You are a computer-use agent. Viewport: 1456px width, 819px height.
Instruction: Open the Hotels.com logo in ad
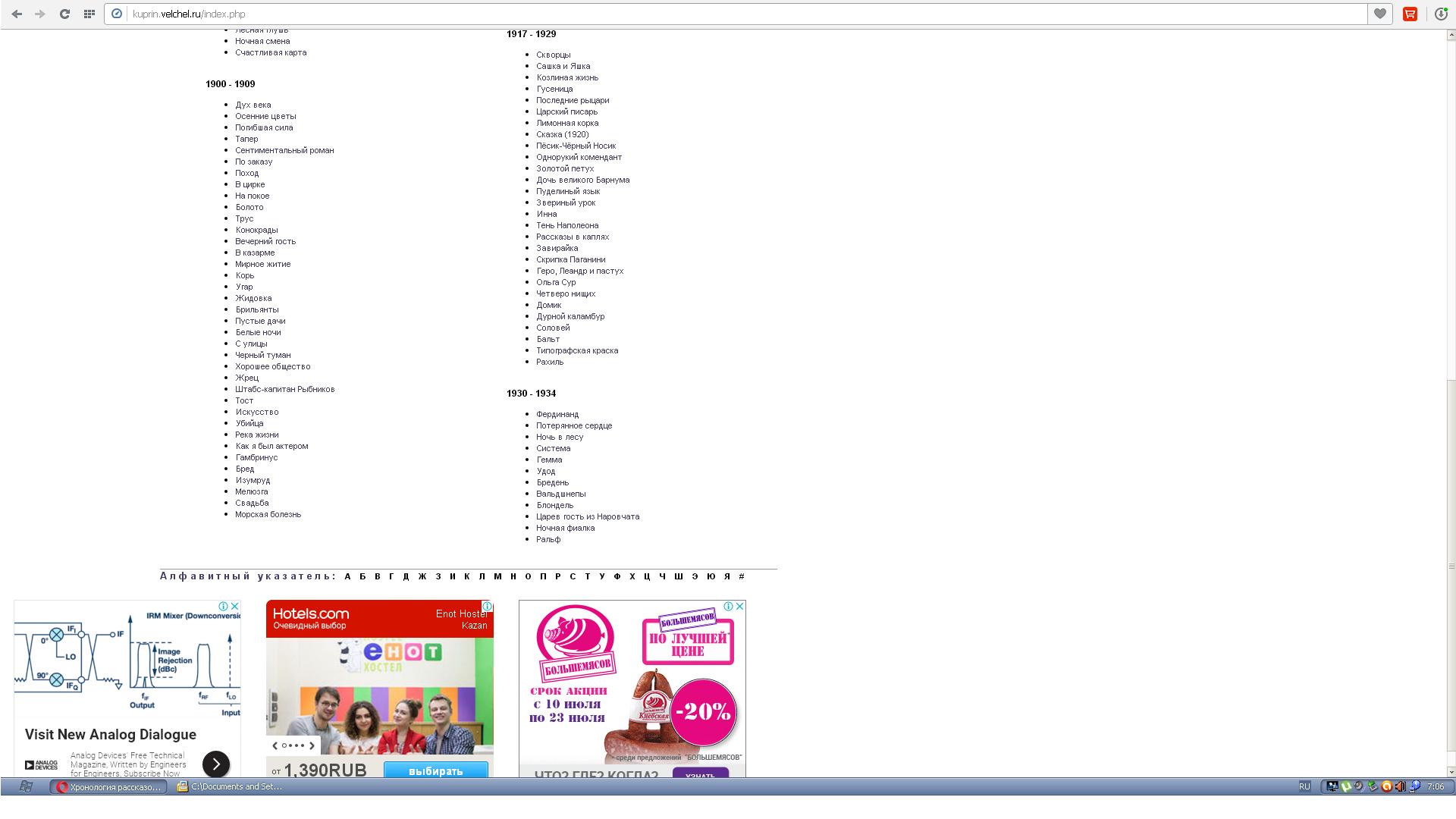click(x=311, y=613)
